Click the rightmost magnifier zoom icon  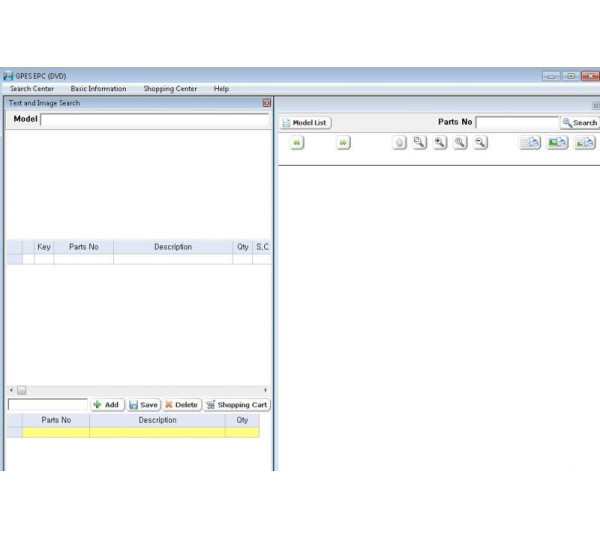pyautogui.click(x=481, y=143)
